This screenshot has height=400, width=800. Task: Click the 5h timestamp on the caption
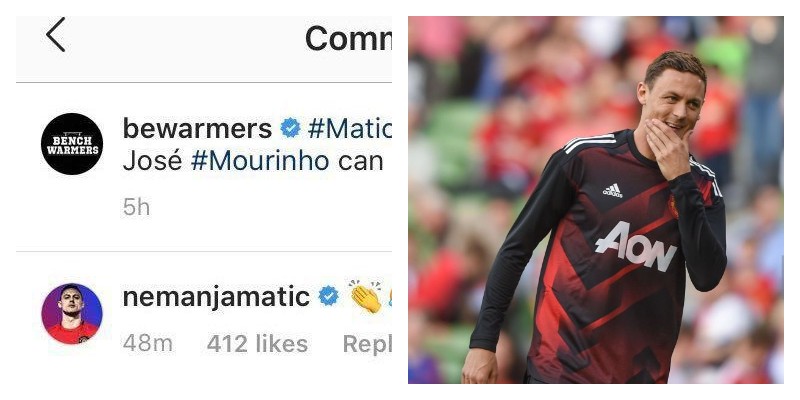(136, 208)
